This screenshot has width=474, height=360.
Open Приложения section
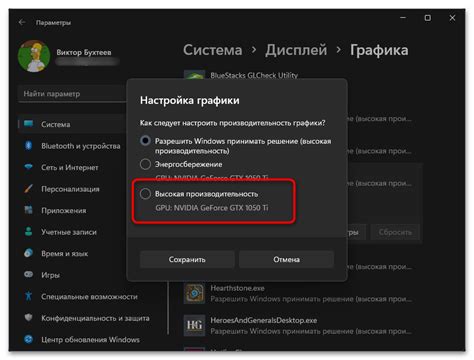point(64,211)
